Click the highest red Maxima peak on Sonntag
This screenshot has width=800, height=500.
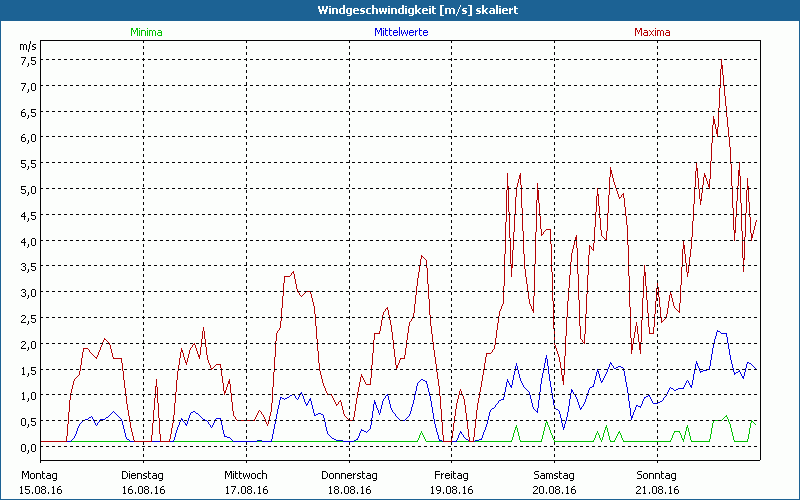click(x=721, y=62)
